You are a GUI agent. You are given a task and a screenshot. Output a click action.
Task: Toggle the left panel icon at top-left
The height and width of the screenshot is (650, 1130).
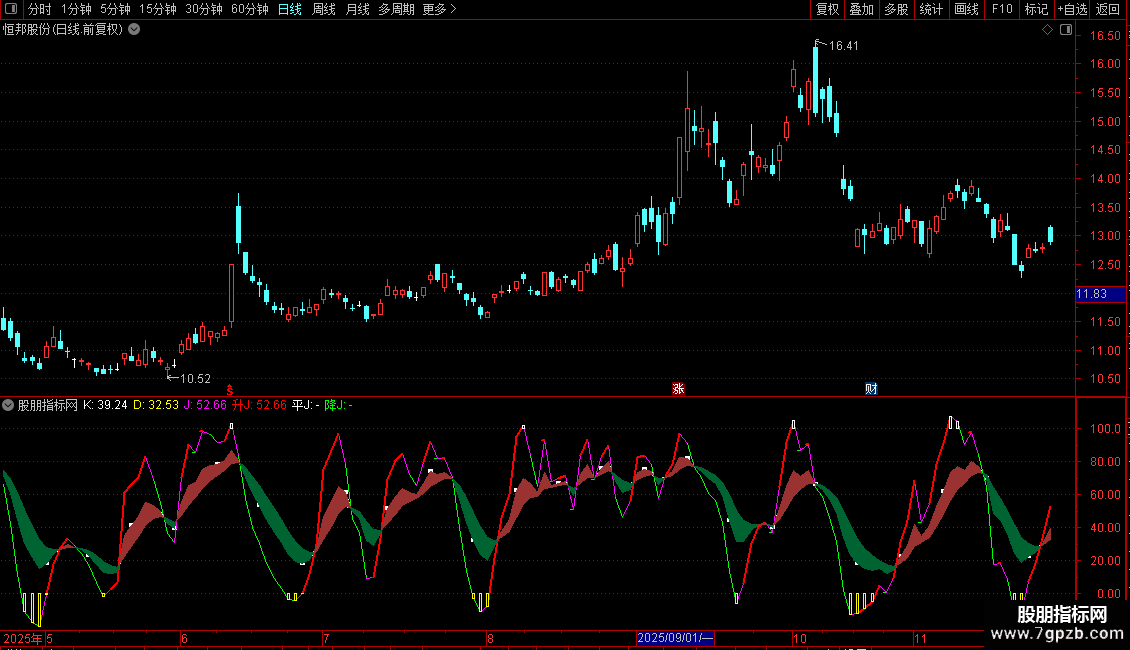tap(10, 9)
